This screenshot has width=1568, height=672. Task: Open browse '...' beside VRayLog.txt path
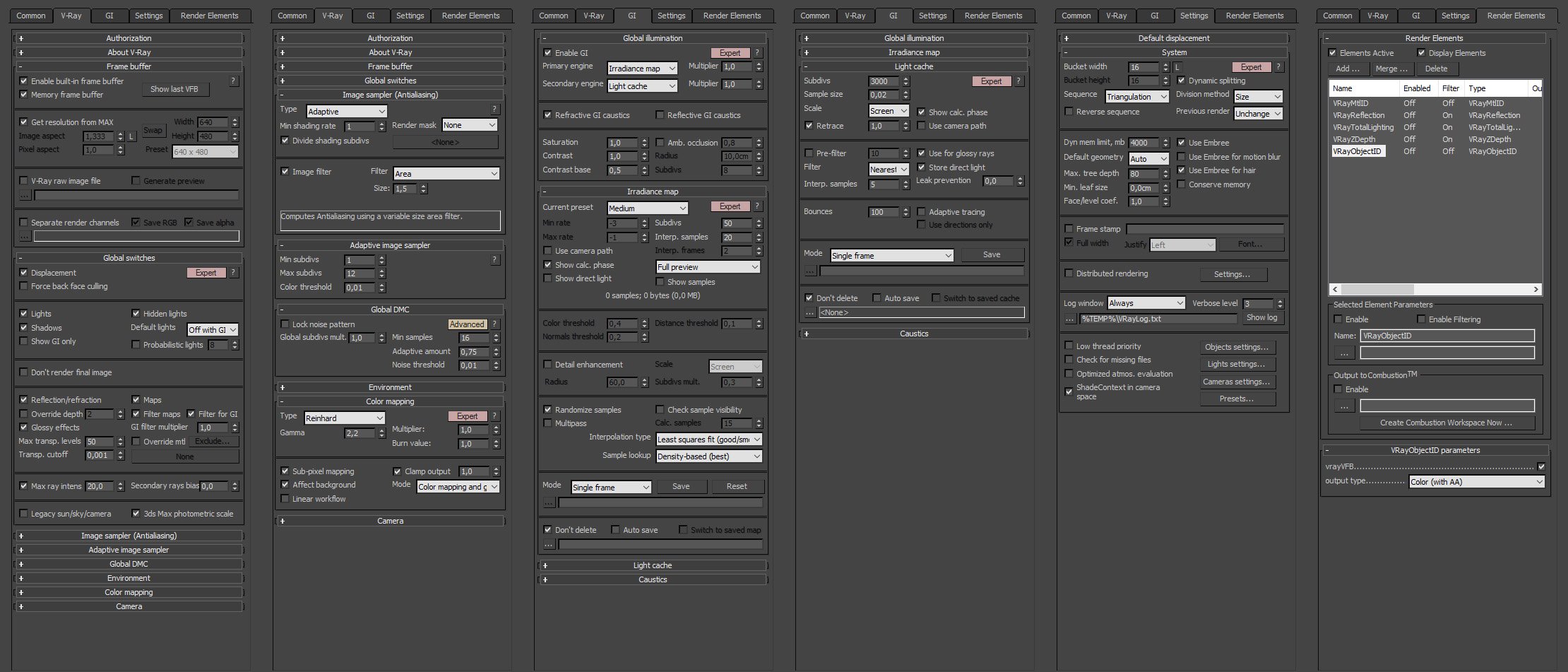pos(1070,319)
